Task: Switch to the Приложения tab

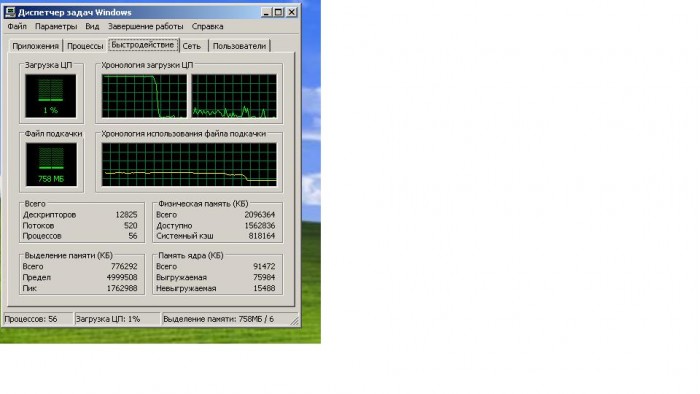Action: (36, 46)
